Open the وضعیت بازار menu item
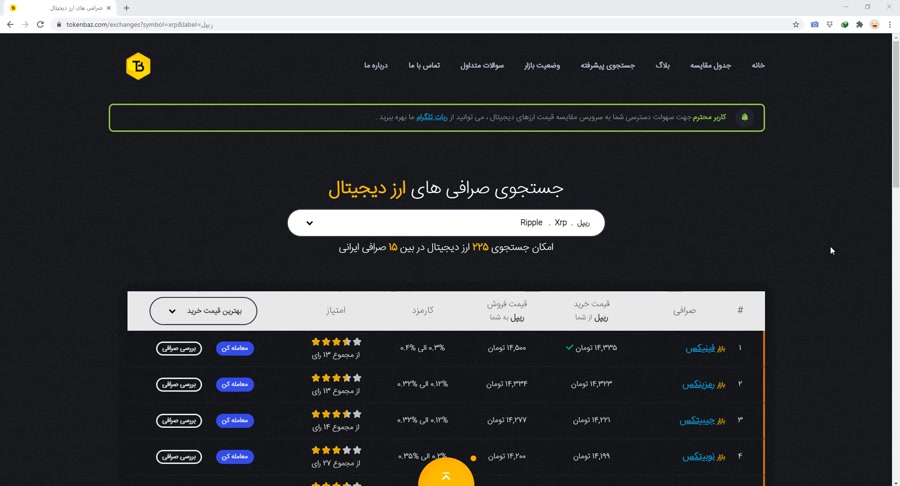 [x=542, y=65]
